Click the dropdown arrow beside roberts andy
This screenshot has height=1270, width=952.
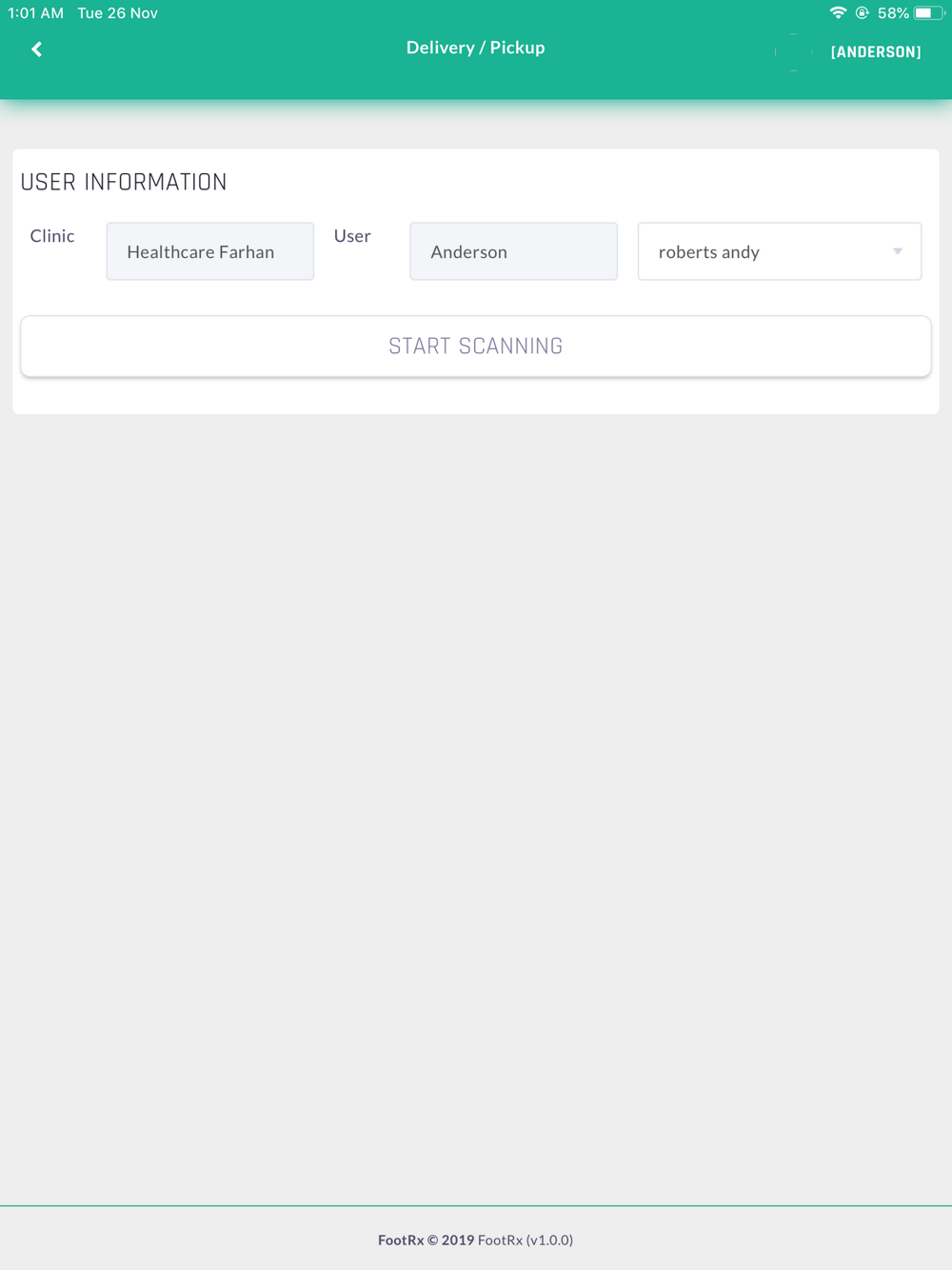898,251
